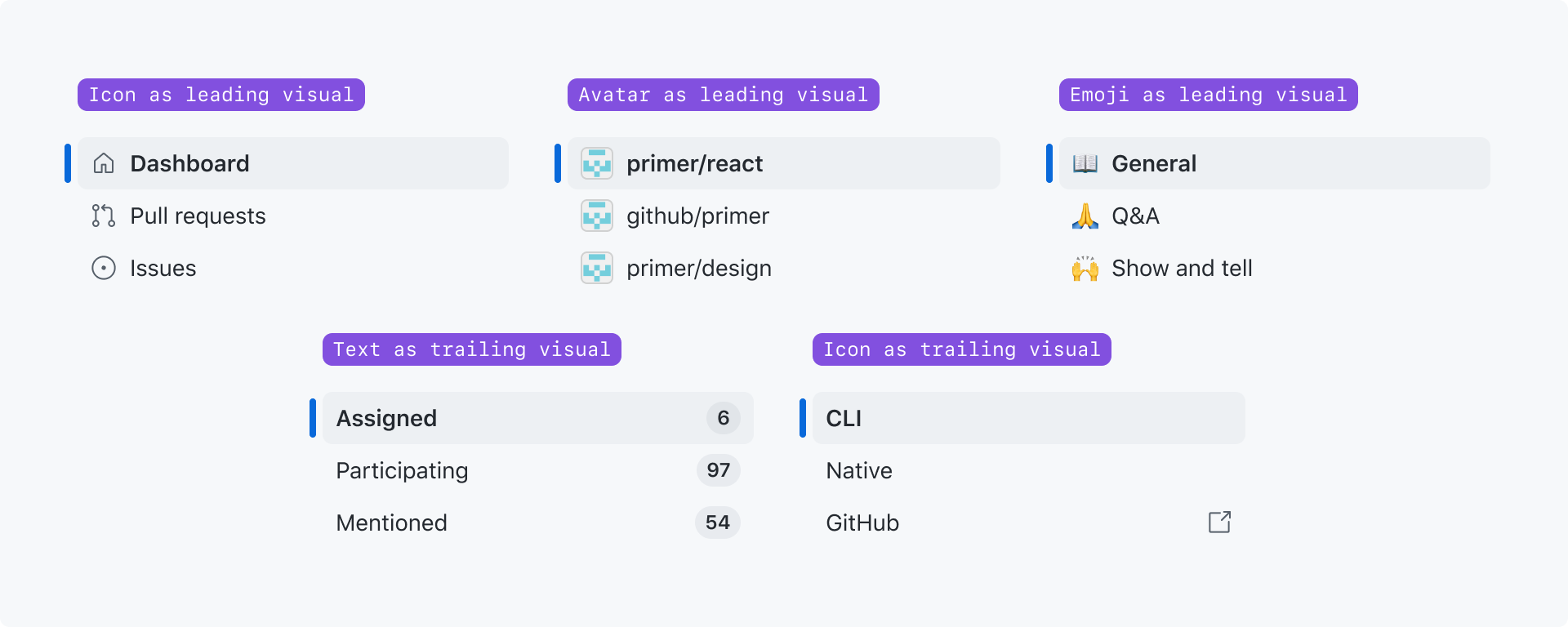Click the 'Icon as trailing visual' label

pyautogui.click(x=962, y=349)
